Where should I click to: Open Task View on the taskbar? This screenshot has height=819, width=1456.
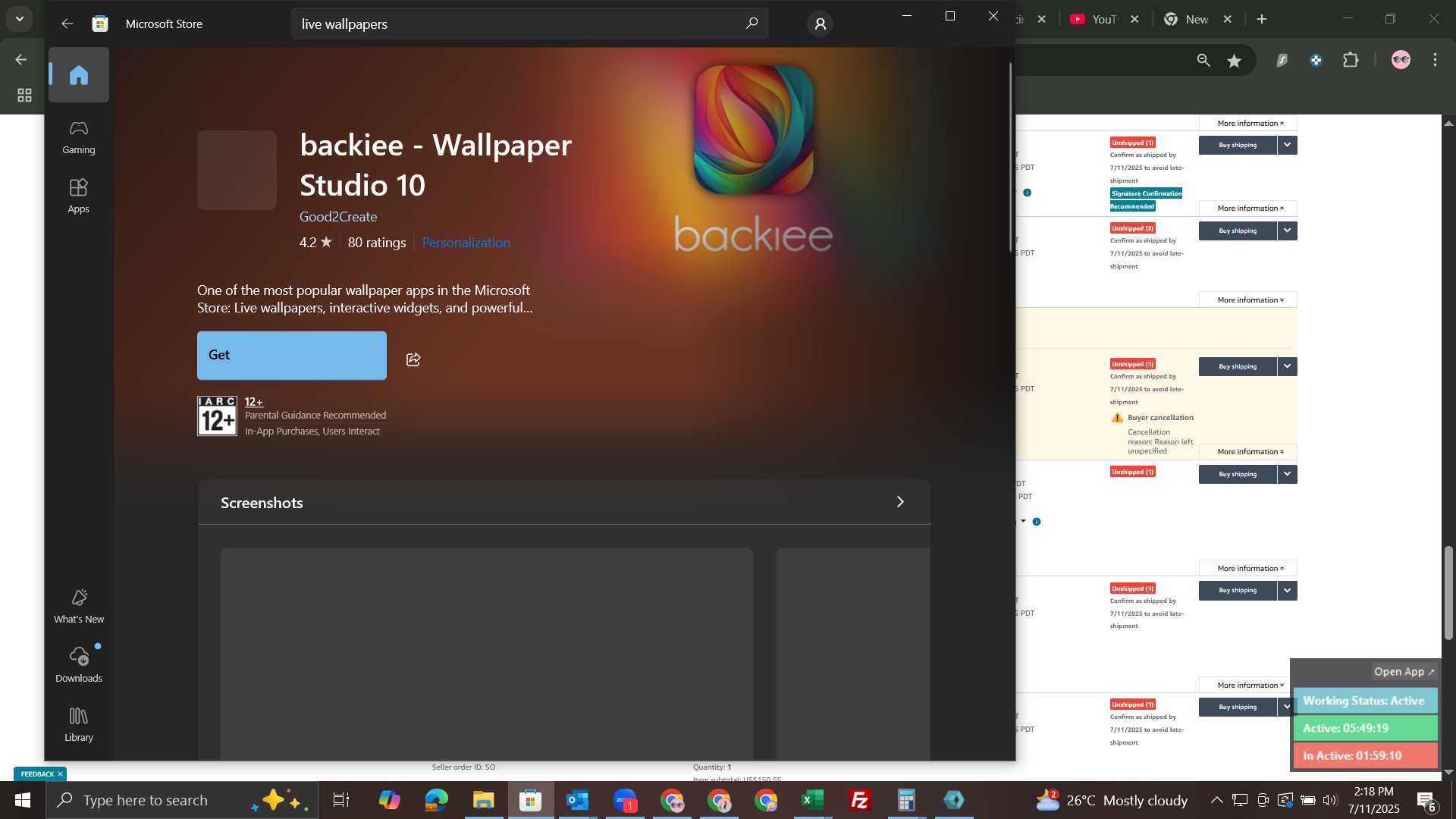coord(341,800)
